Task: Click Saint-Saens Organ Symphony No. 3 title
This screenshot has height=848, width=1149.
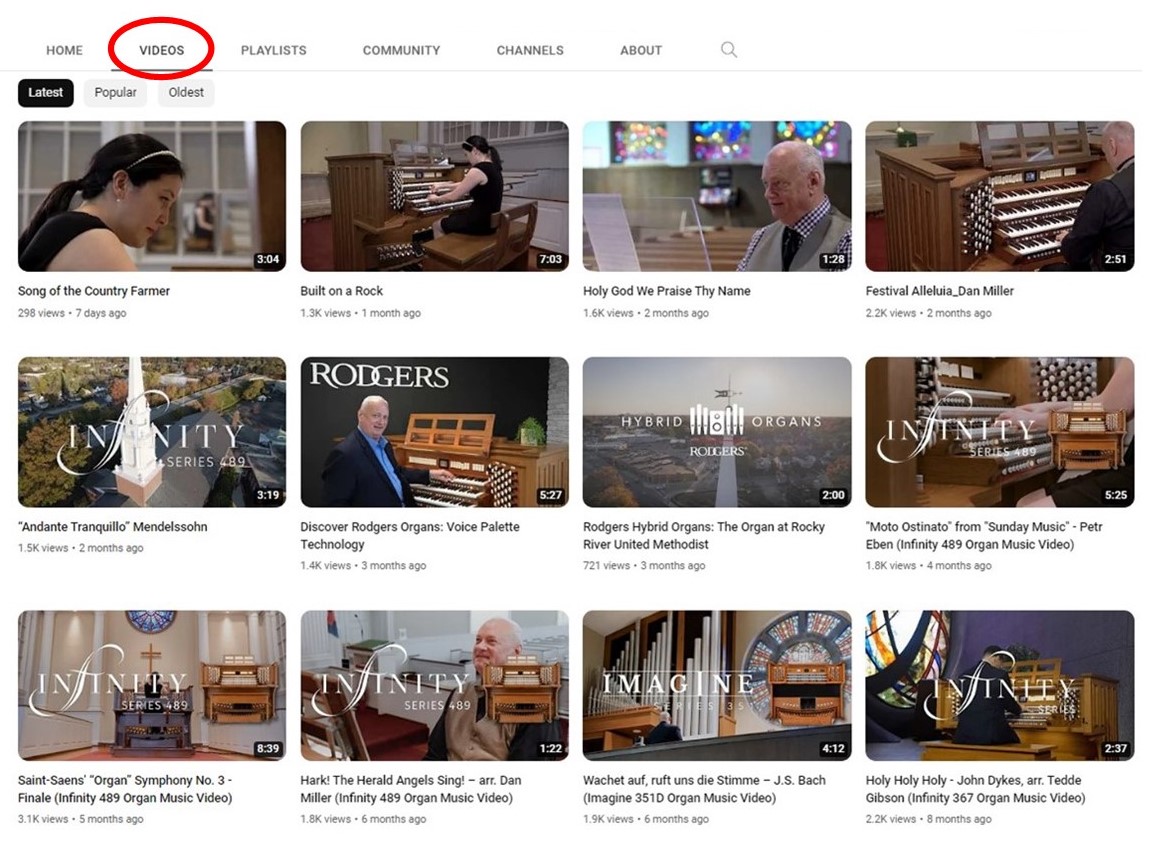Action: (125, 789)
